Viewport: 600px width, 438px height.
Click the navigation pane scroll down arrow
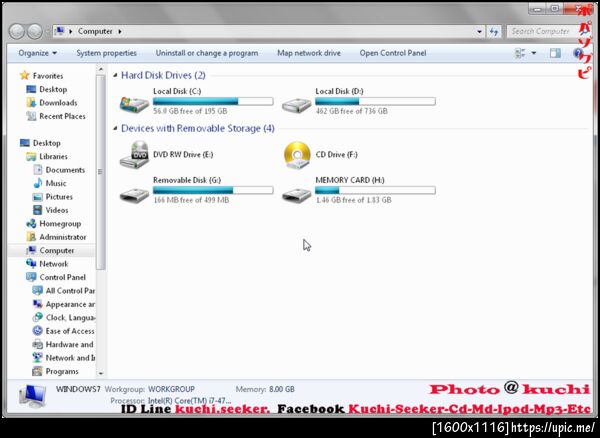[101, 374]
